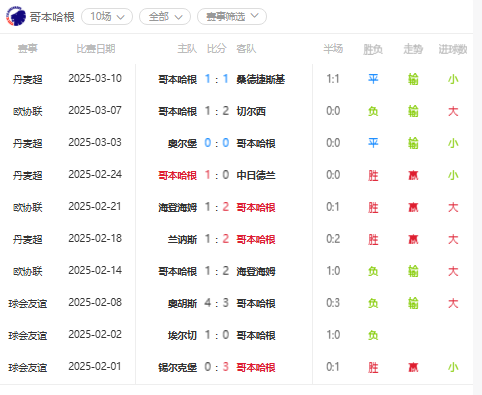Click the 哥本哈根 team name header

point(52,17)
